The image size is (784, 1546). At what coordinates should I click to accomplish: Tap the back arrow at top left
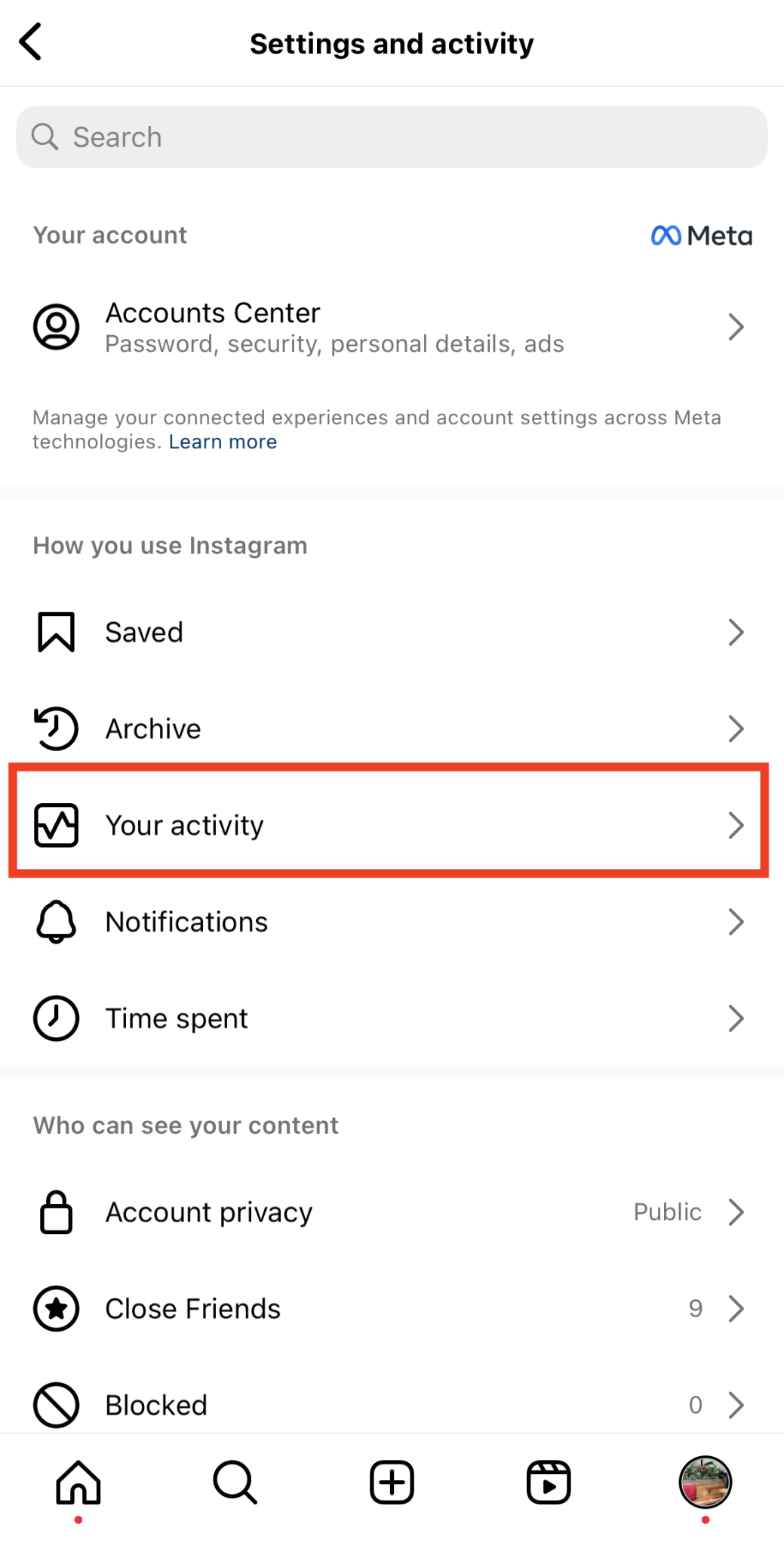pos(32,42)
